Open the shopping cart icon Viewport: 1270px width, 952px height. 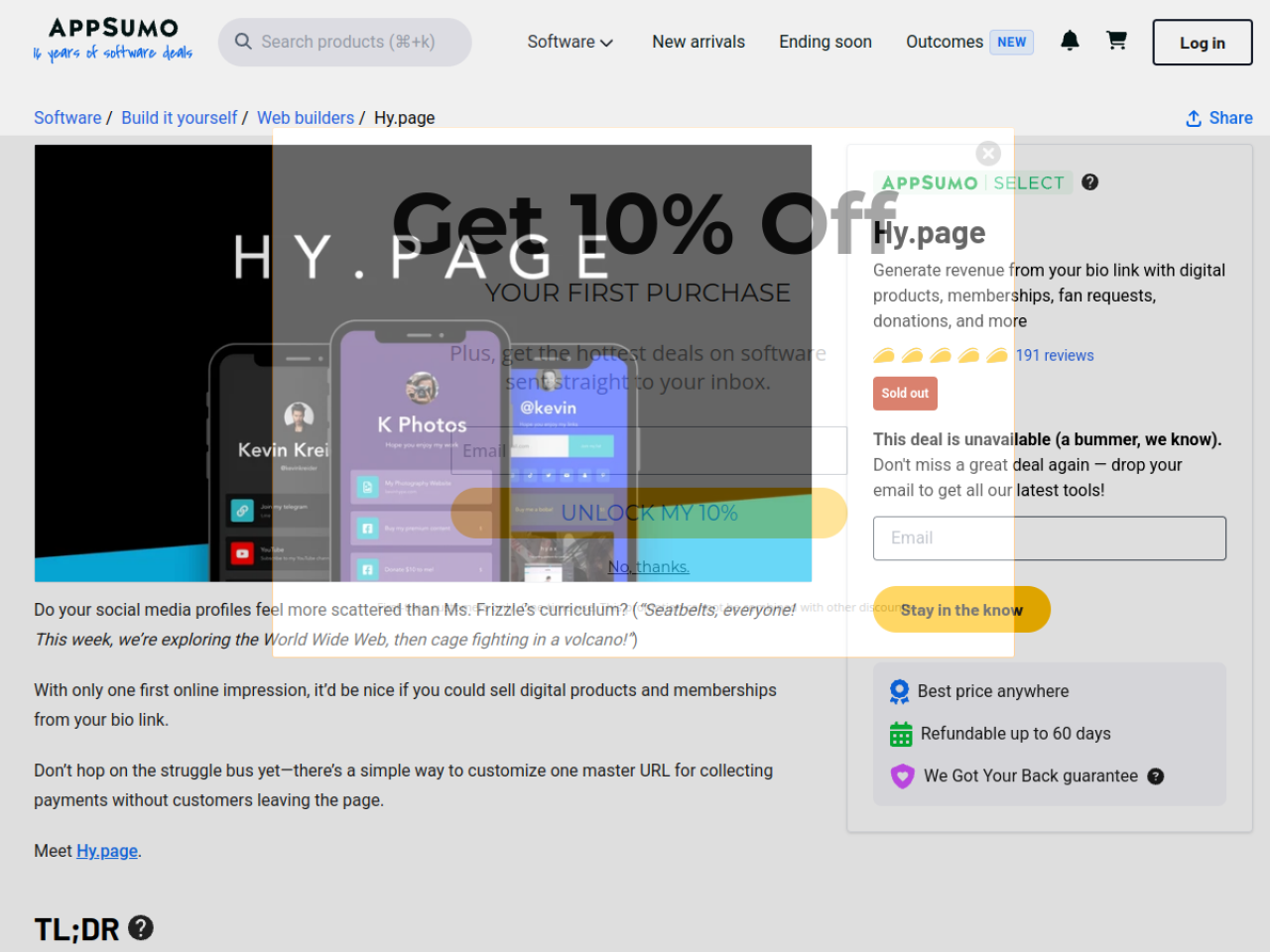(1116, 41)
